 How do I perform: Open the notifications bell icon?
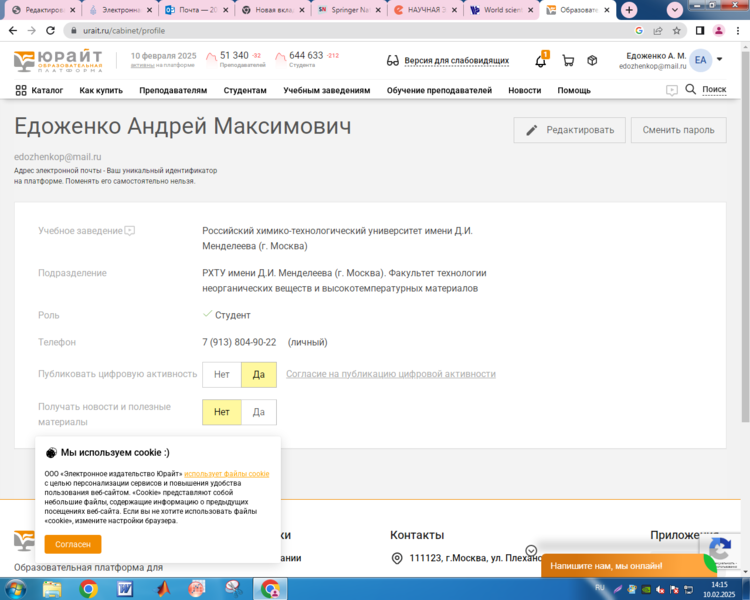(540, 61)
